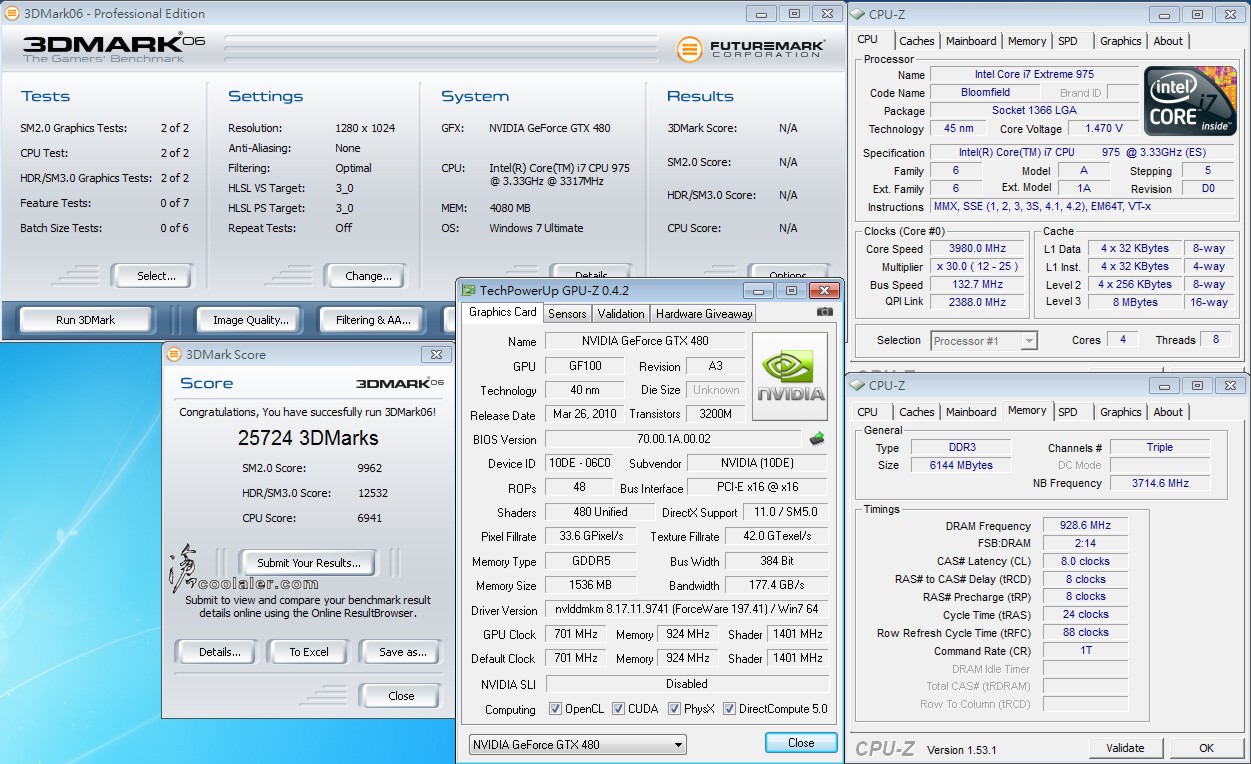The height and width of the screenshot is (764, 1251).
Task: Click the Validate button in CPU-Z
Action: (1125, 747)
